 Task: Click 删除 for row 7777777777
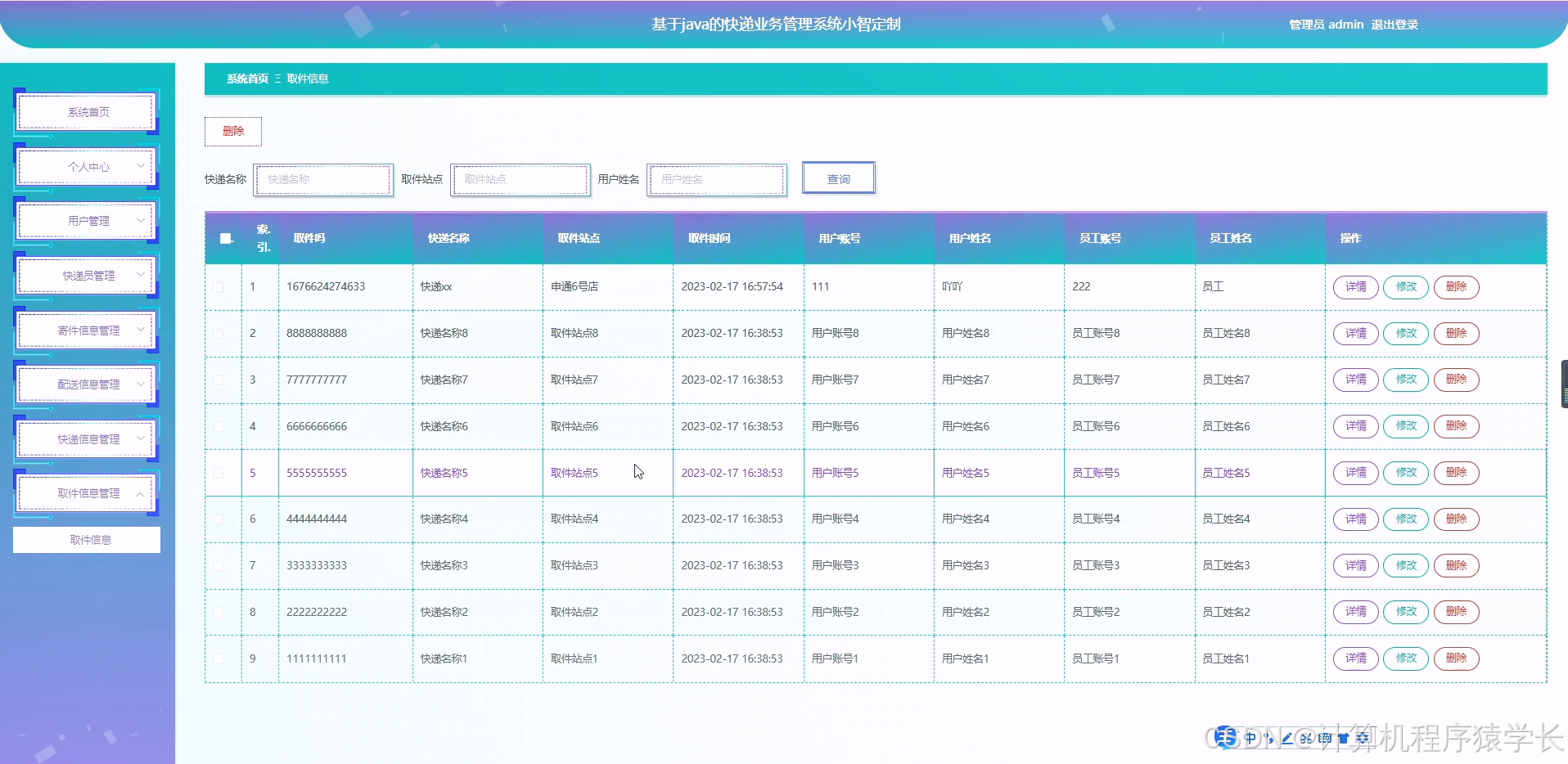click(x=1456, y=380)
